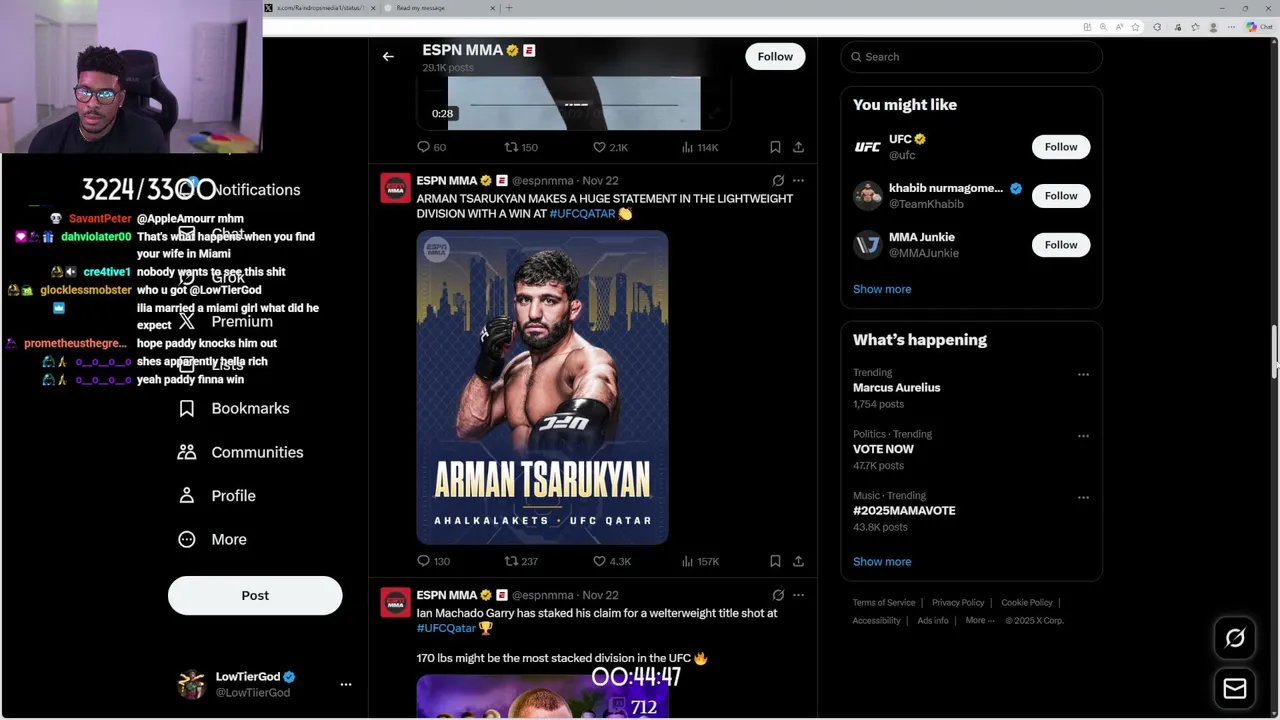The height and width of the screenshot is (720, 1280).
Task: Open the Nov 22 timestamp on Tsarukyan post
Action: click(x=600, y=181)
